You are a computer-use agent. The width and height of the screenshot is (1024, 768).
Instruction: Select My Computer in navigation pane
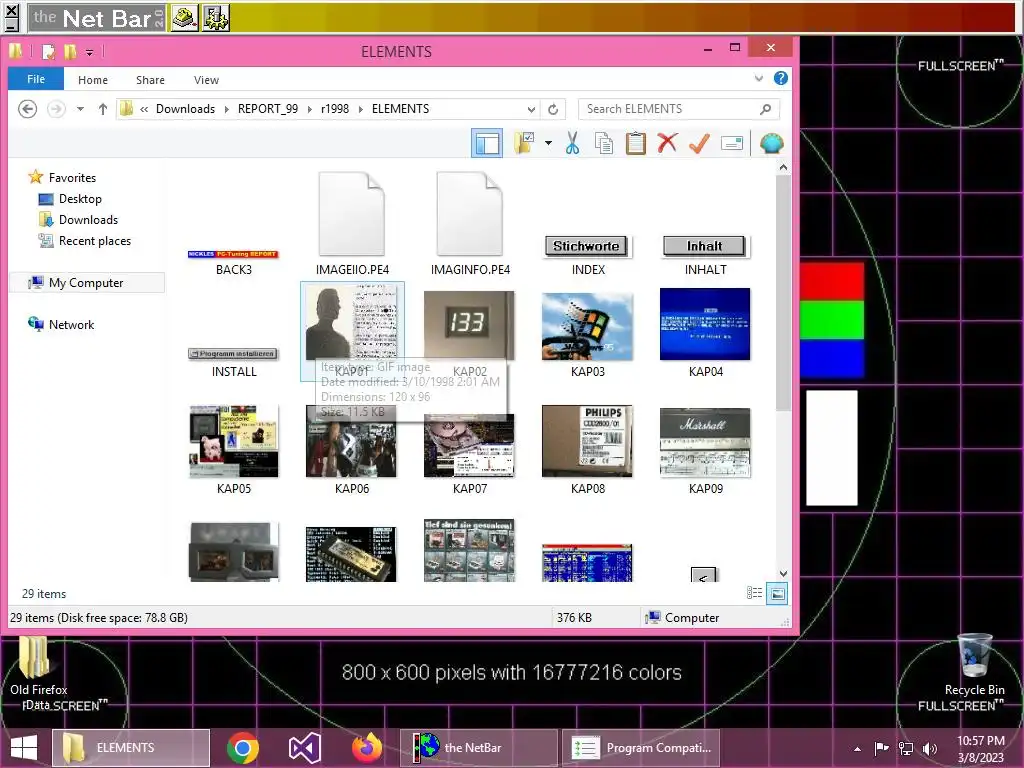click(x=86, y=283)
